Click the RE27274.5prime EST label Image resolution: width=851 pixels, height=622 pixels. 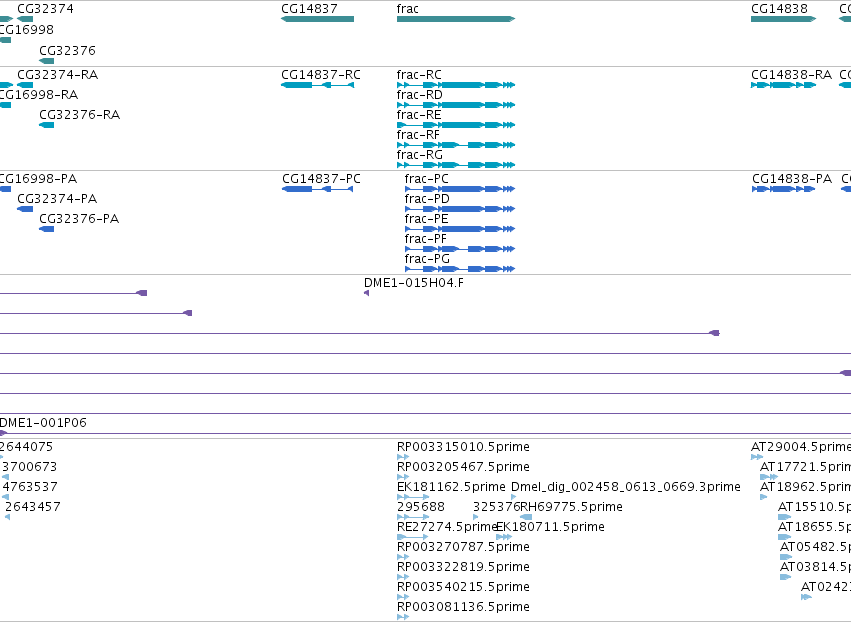point(447,527)
